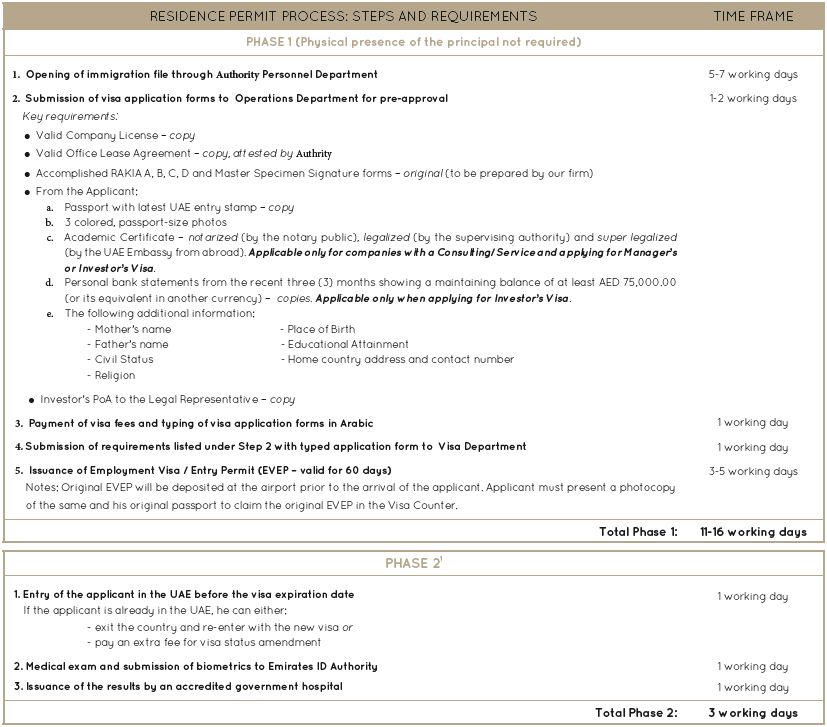Viewport: 827px width, 727px height.
Task: Click step 2 Medical exam and biometrics submission
Action: pos(195,666)
